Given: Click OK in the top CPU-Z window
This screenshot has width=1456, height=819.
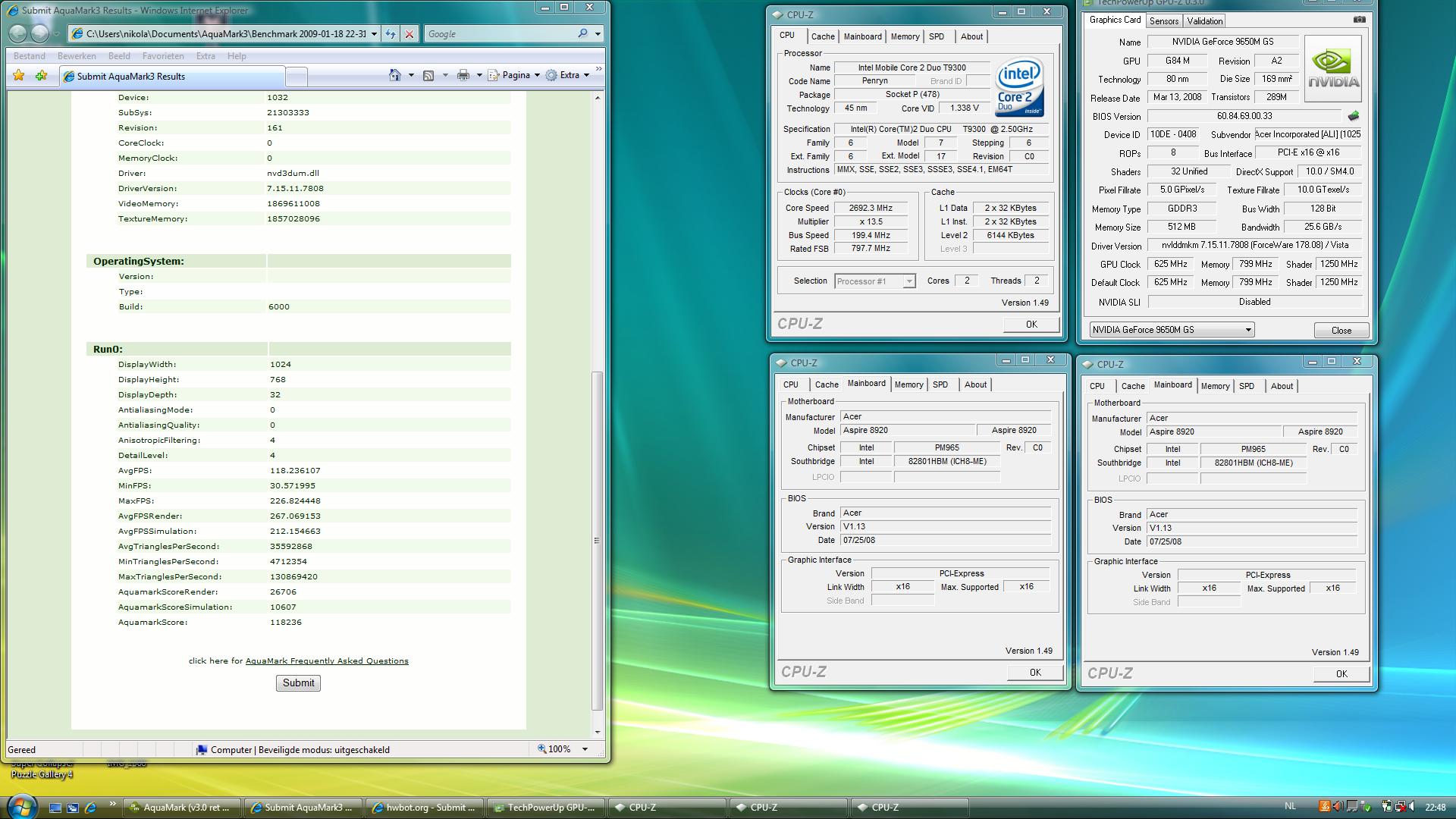Looking at the screenshot, I should coord(1031,325).
